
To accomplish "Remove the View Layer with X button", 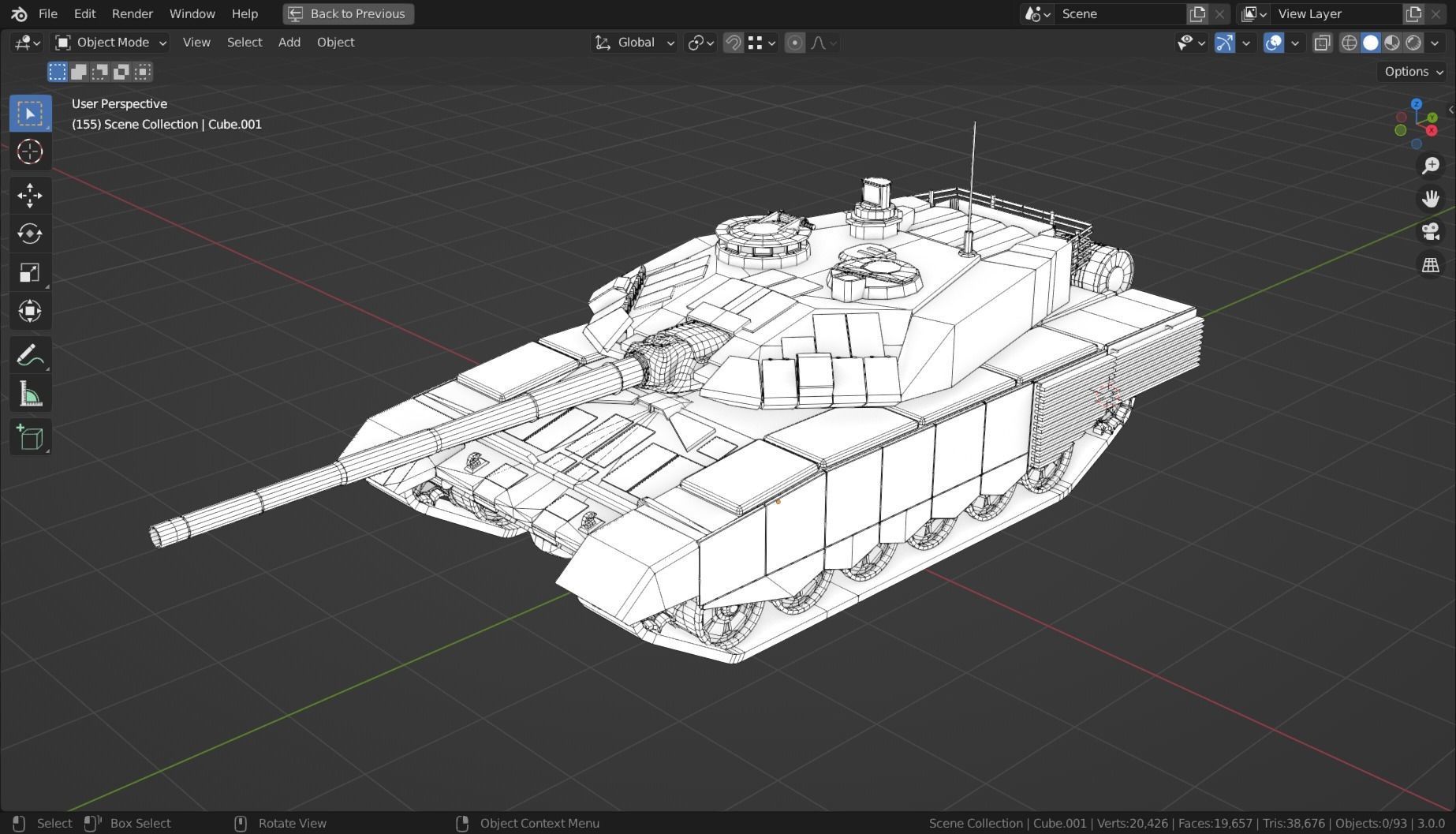I will (1436, 13).
